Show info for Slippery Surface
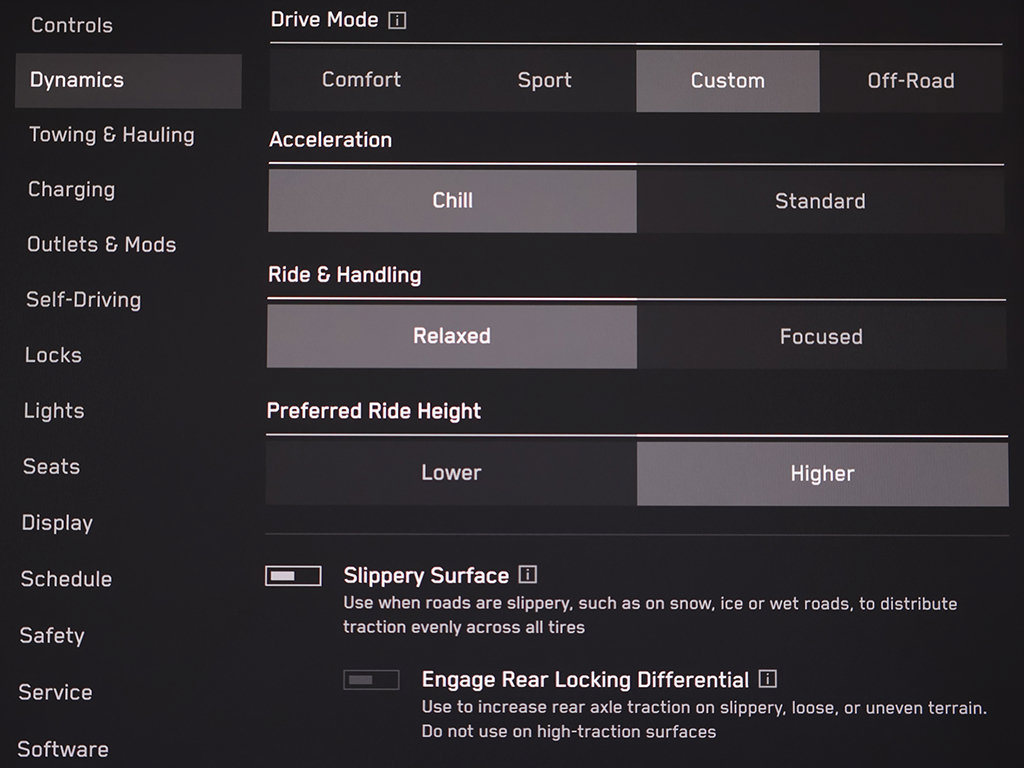Viewport: 1024px width, 768px height. pyautogui.click(x=528, y=575)
